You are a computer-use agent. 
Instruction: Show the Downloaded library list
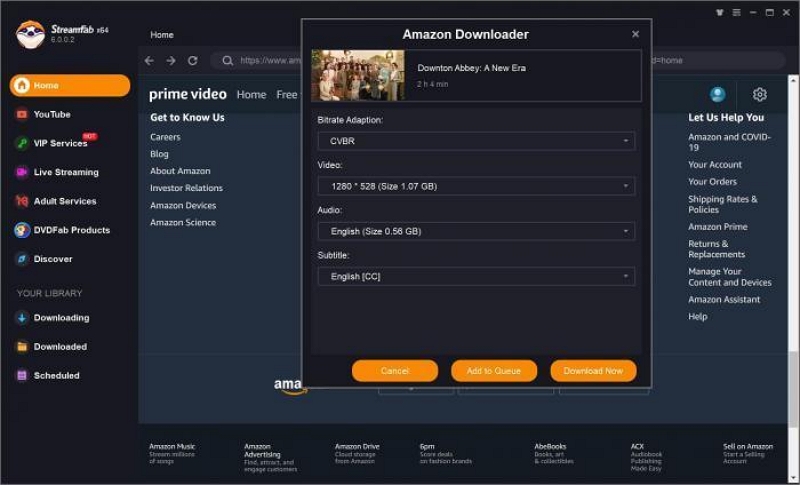click(x=60, y=347)
